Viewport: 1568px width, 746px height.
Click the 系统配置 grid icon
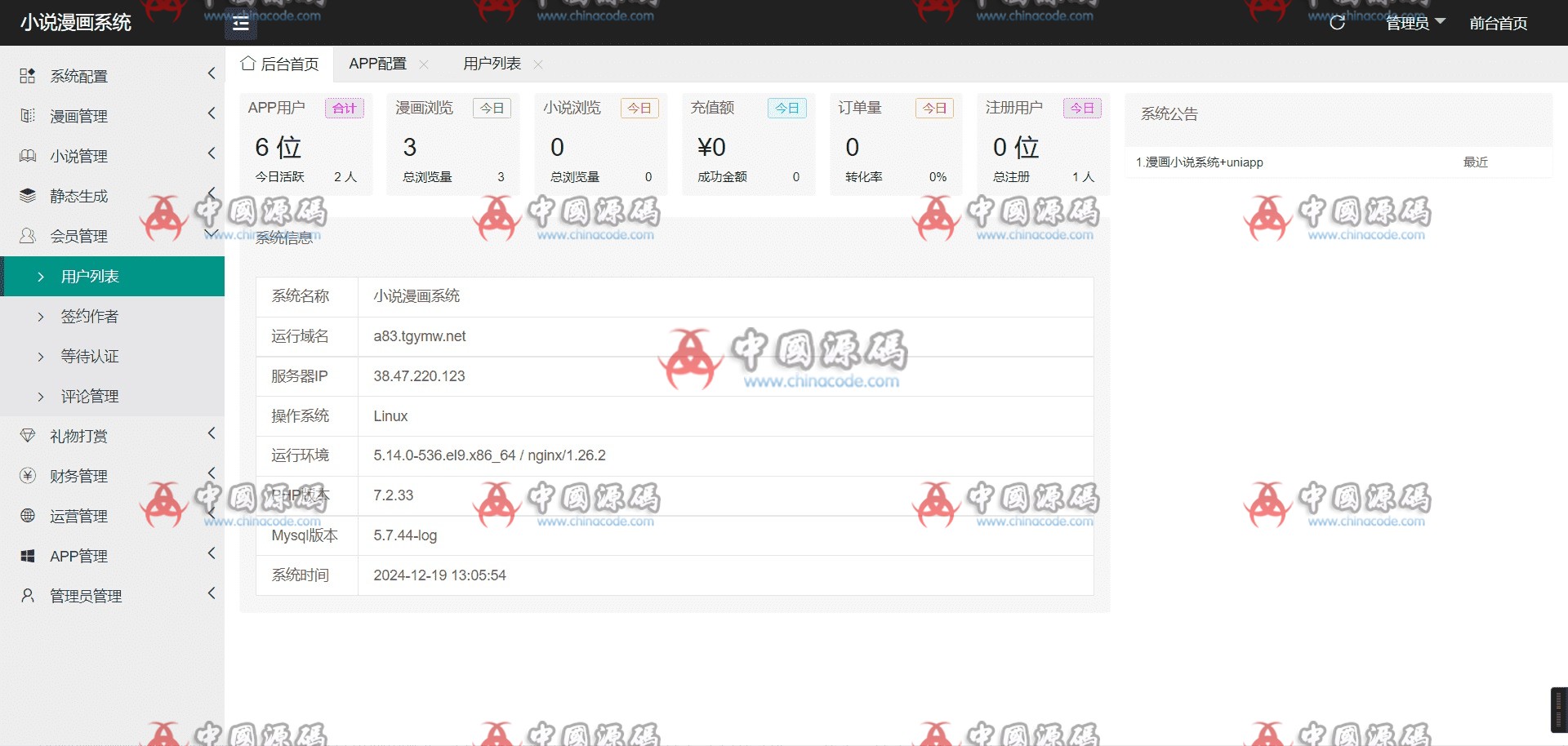(x=27, y=76)
